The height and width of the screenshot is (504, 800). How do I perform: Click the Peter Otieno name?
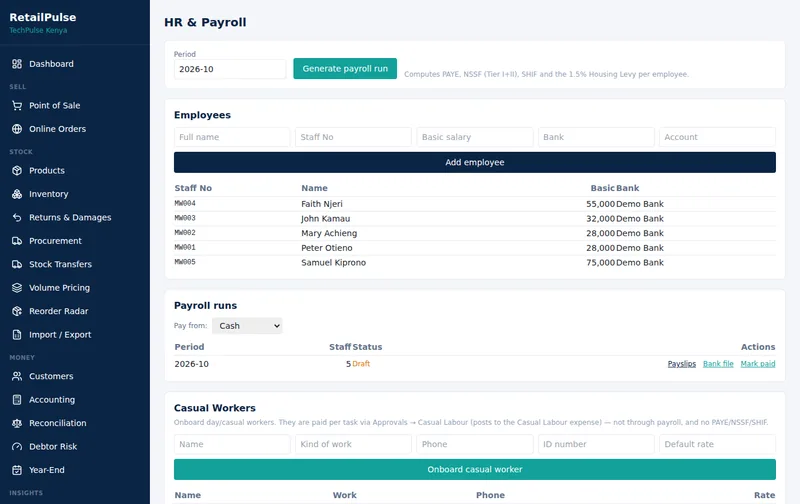(x=327, y=248)
